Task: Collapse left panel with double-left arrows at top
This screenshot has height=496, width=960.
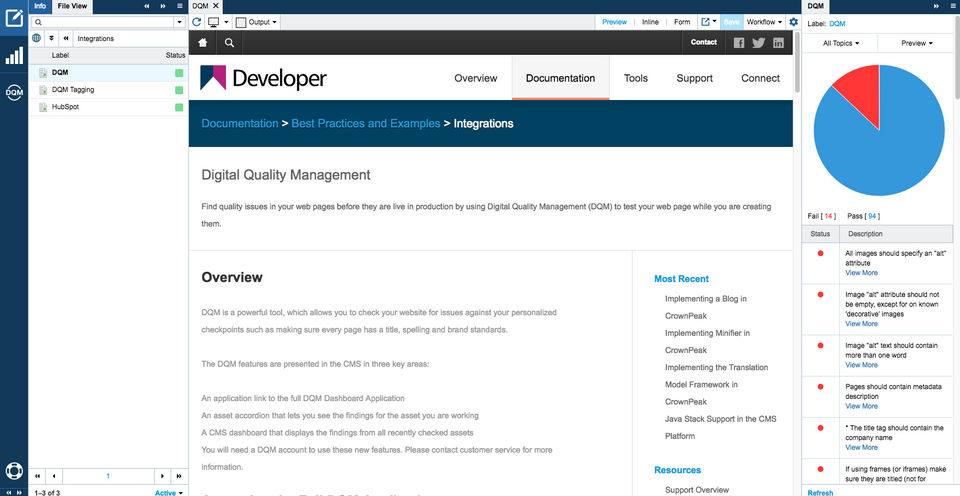Action: [x=147, y=6]
